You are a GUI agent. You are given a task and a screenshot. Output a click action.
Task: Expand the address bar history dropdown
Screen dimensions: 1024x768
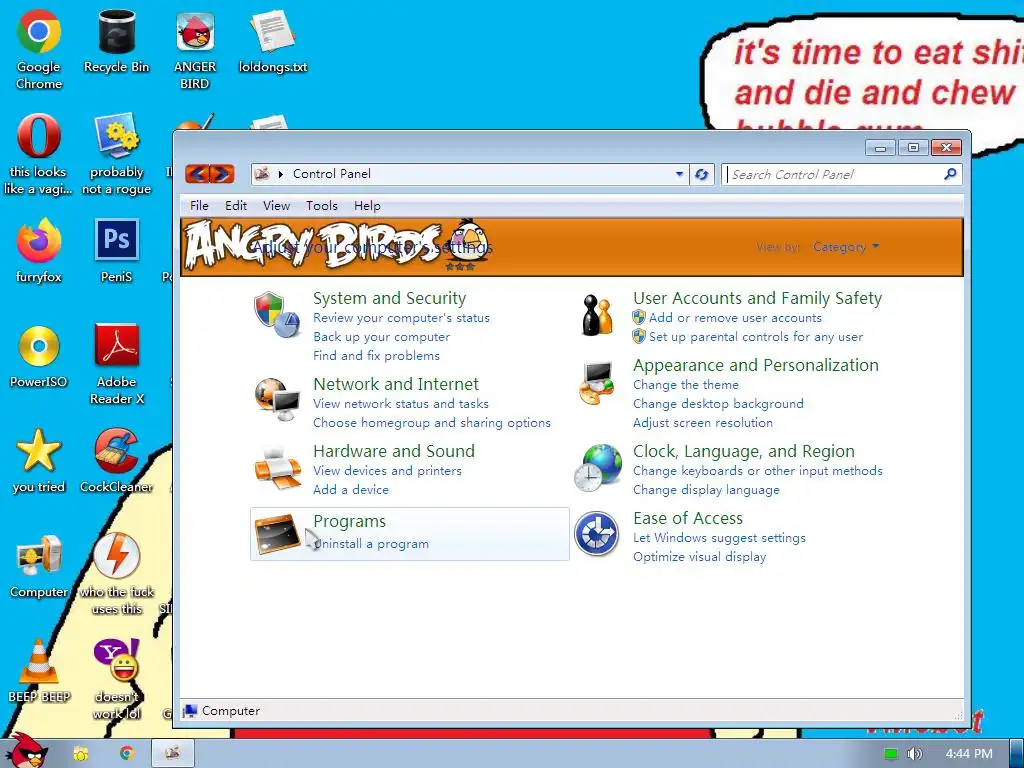679,174
